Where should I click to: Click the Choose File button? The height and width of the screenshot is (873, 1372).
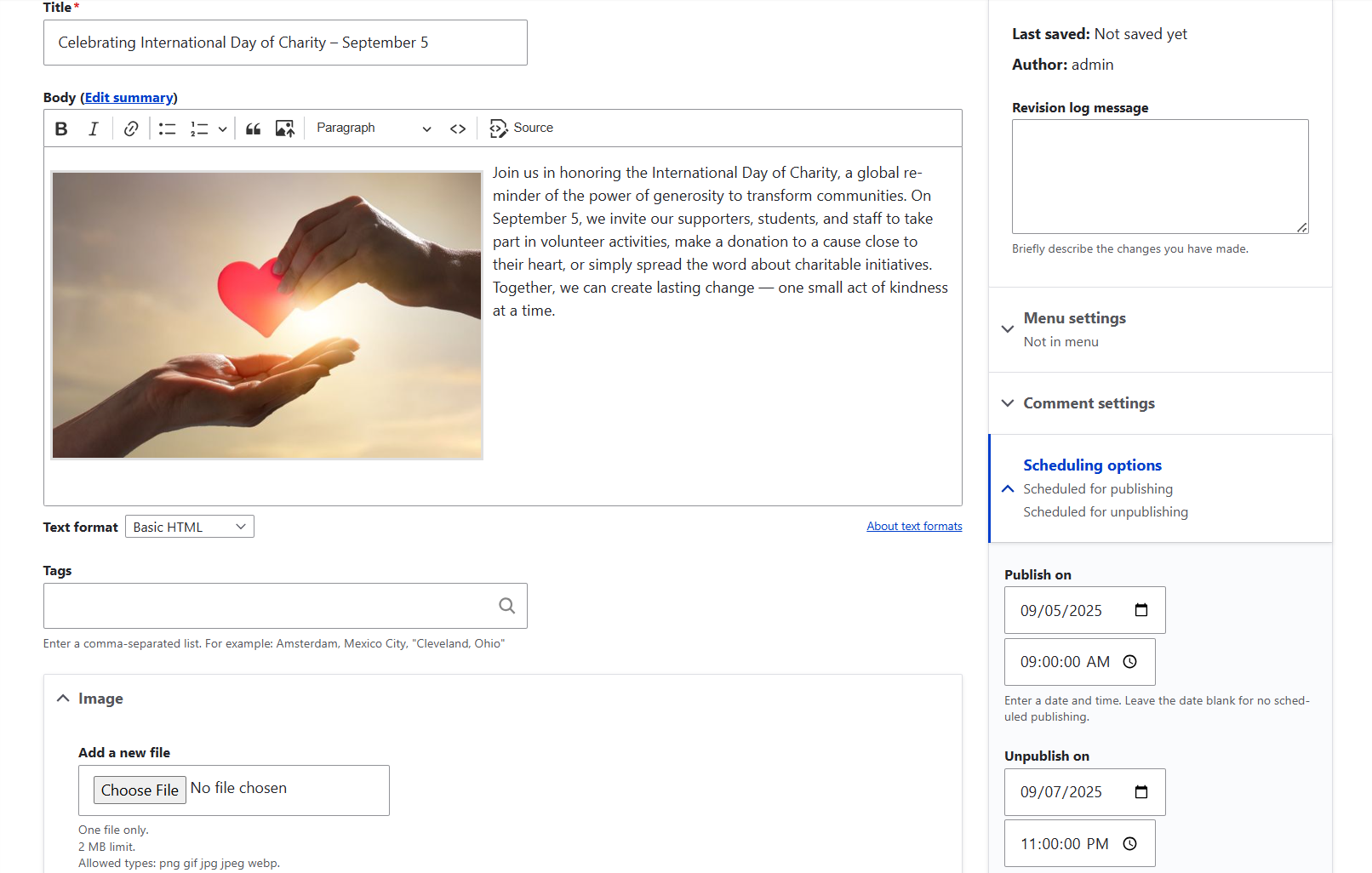[140, 790]
